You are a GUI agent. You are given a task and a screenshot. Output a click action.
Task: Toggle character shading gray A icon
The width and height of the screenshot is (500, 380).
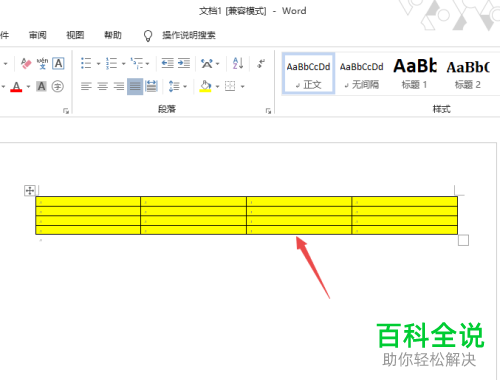point(41,87)
